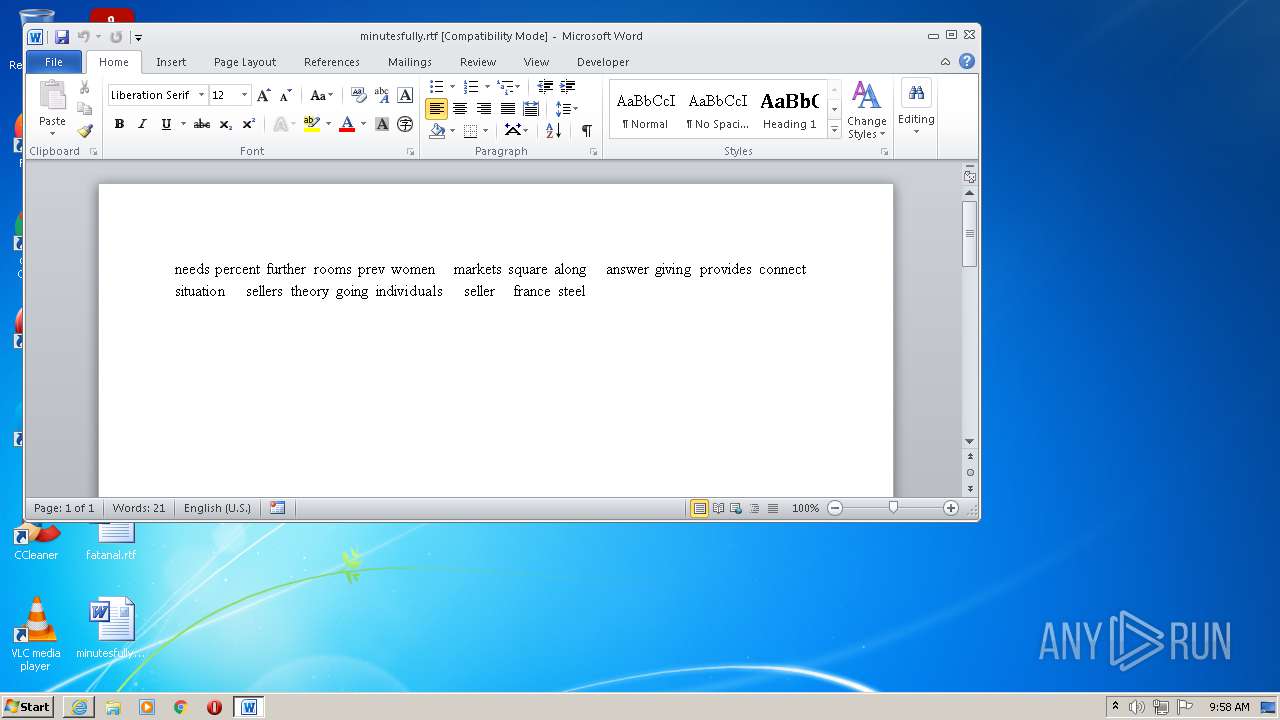Open Line Spacing dropdown
This screenshot has width=1280, height=720.
[x=566, y=109]
